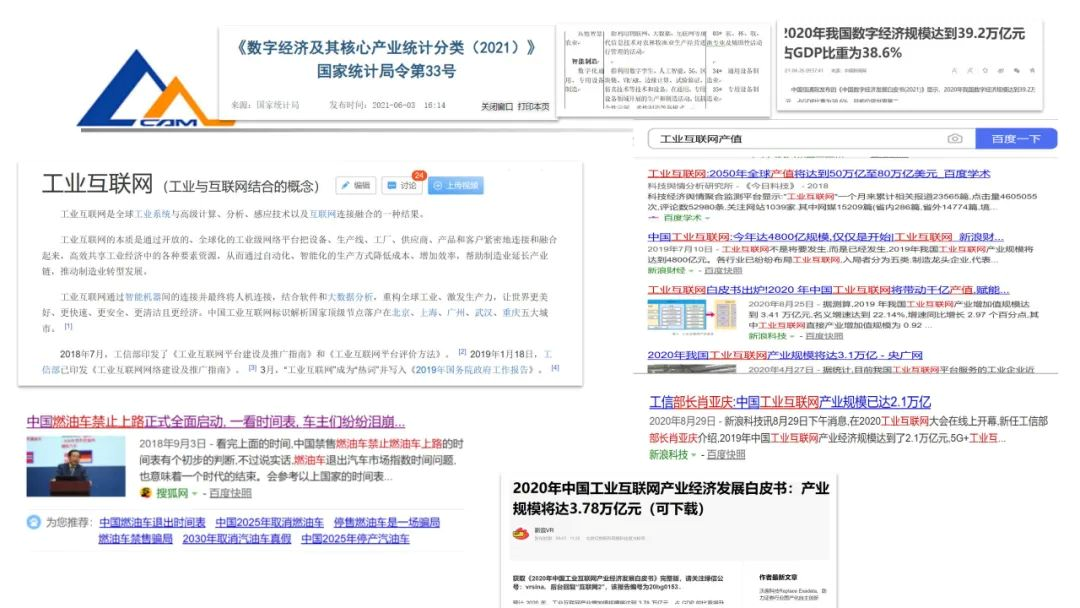Screen dimensions: 1080x608
Task: Follow the blue 互联网 link in the article's first sentence
Action: click(x=322, y=214)
